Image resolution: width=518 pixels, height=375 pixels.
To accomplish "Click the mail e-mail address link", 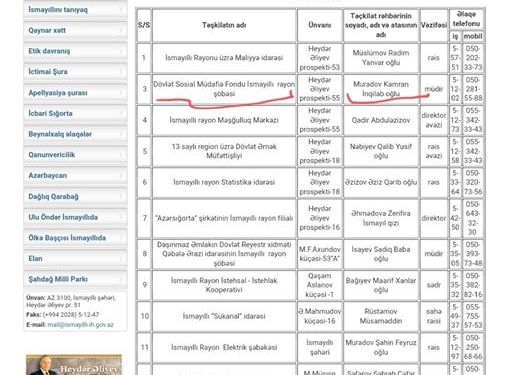I will [80, 324].
